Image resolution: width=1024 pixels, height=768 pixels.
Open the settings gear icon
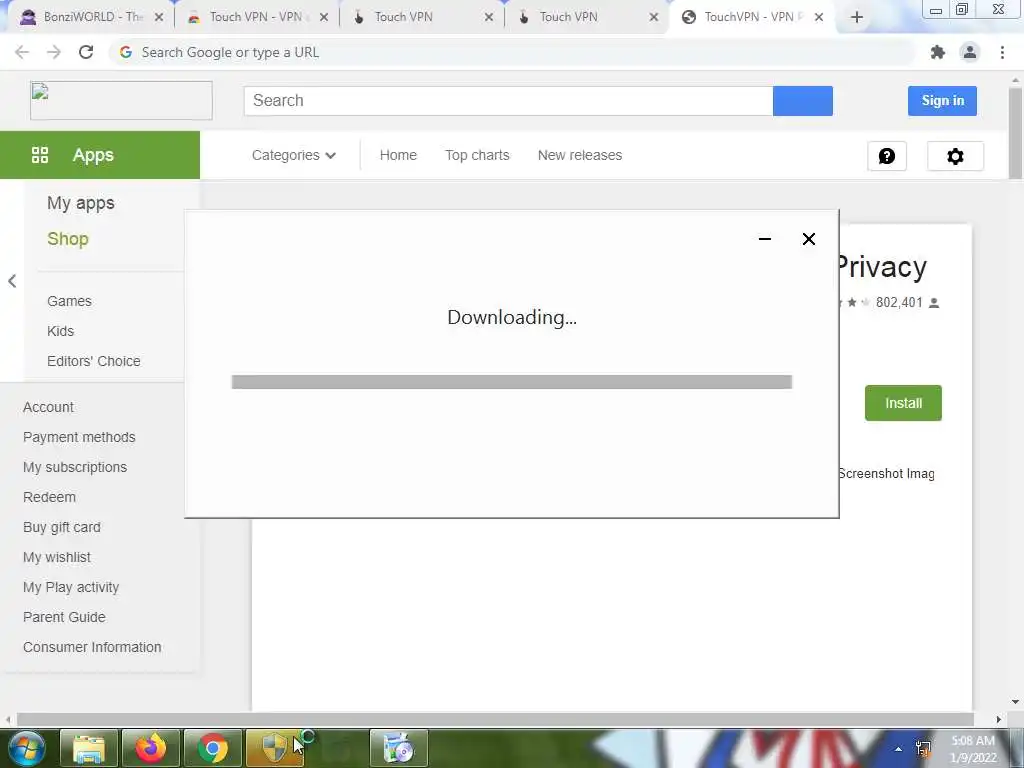(x=955, y=156)
